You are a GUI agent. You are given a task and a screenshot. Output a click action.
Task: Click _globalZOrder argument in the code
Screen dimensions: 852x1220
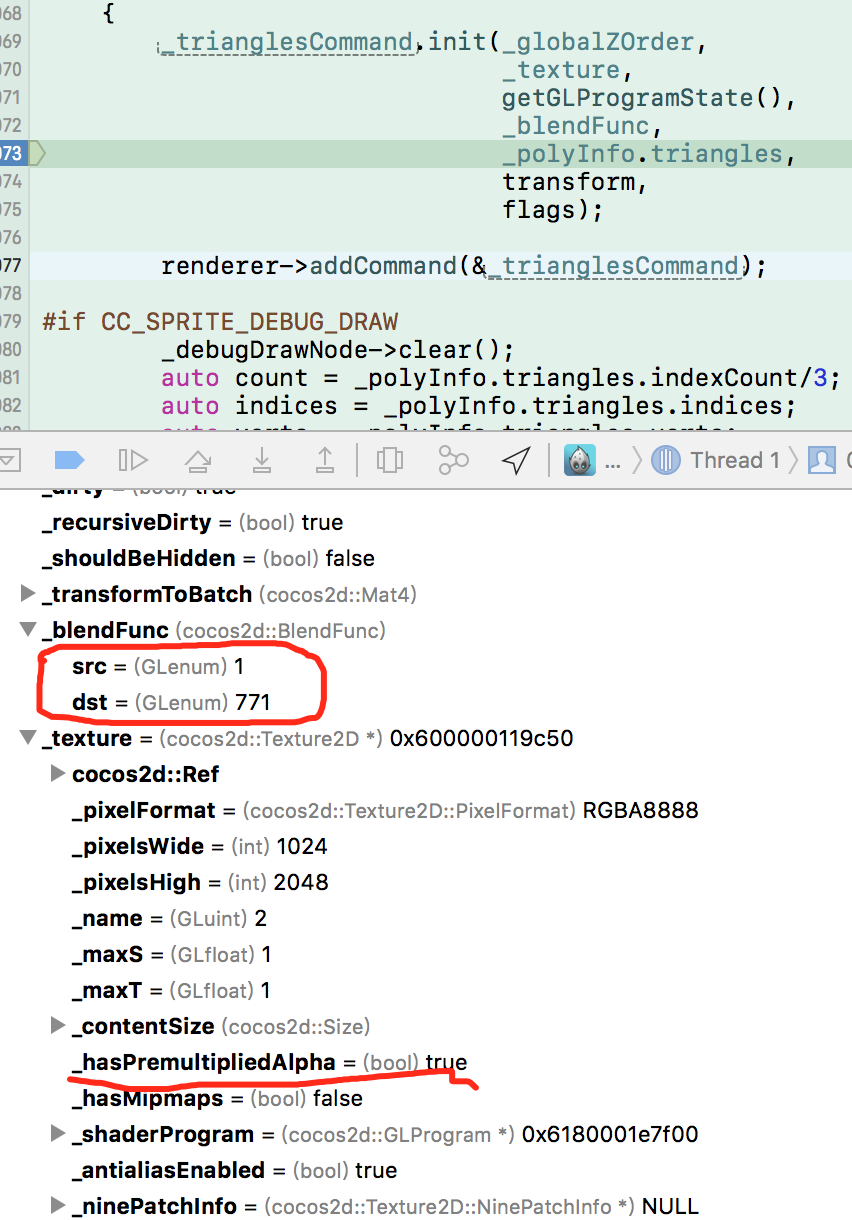[x=599, y=42]
